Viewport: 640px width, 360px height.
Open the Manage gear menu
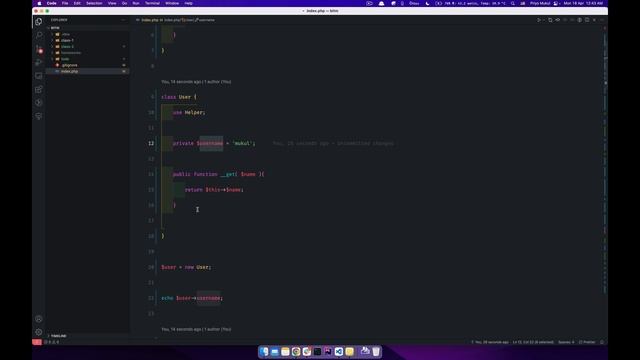coord(38,332)
